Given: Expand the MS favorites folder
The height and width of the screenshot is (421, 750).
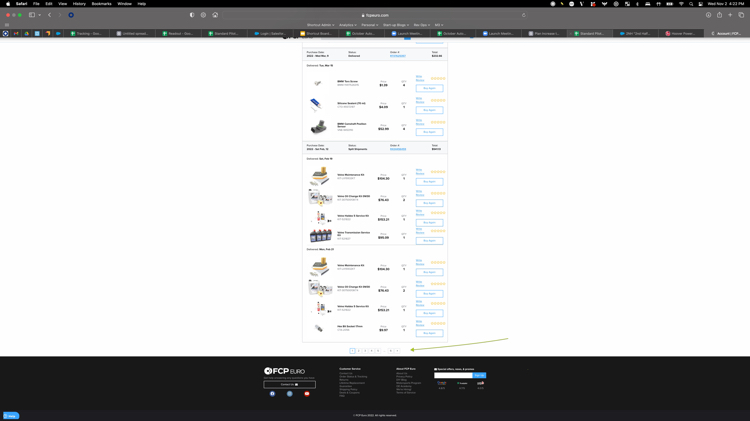Looking at the screenshot, I should [439, 25].
